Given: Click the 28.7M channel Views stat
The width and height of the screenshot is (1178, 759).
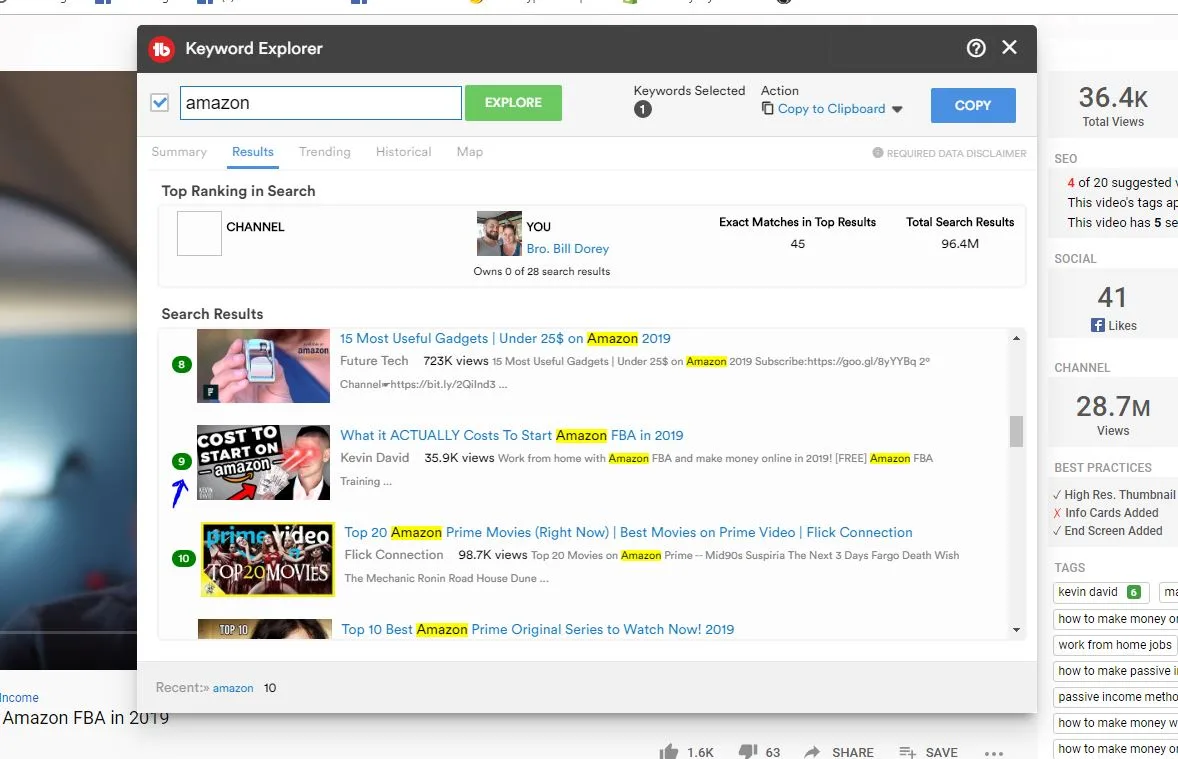Looking at the screenshot, I should coord(1113,415).
